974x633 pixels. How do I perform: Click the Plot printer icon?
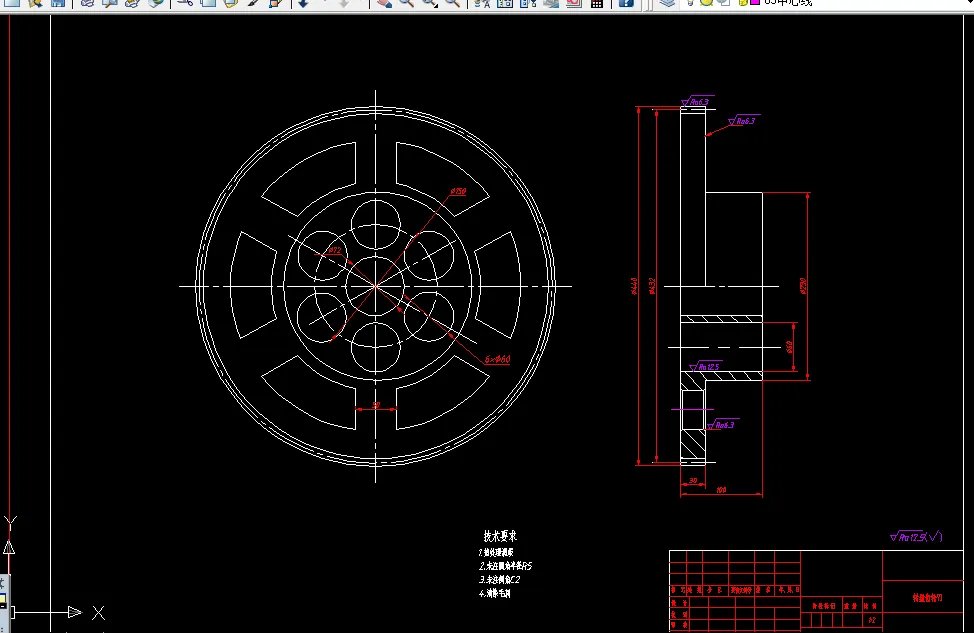point(86,2)
